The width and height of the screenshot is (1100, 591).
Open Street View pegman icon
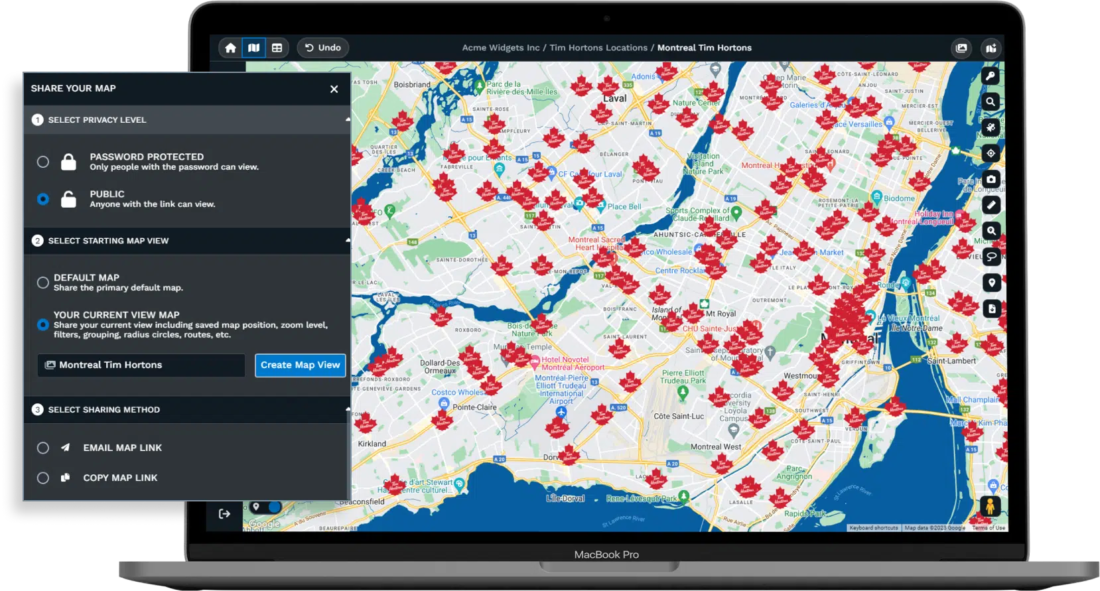[991, 508]
